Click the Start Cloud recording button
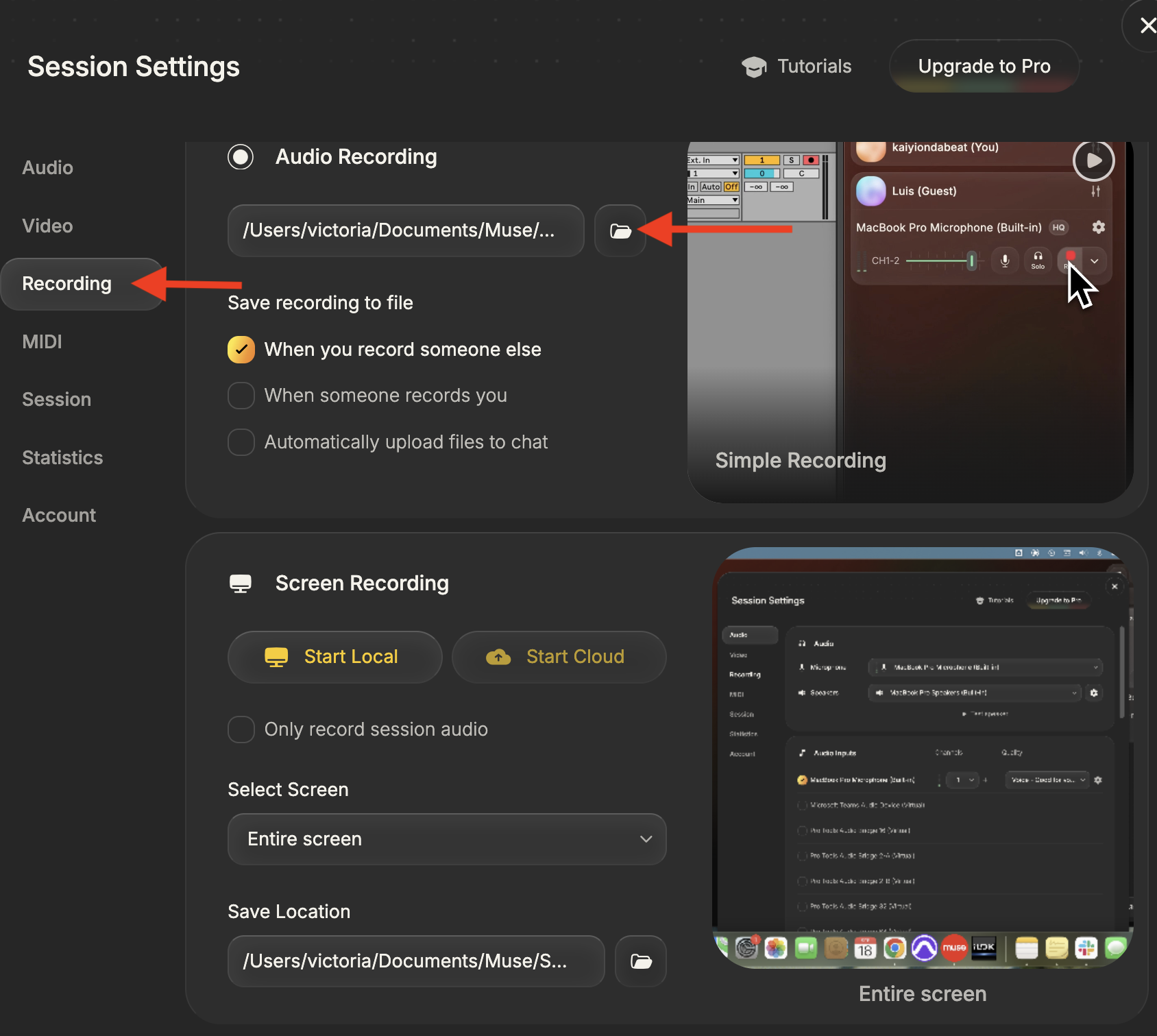This screenshot has width=1157, height=1036. [559, 656]
